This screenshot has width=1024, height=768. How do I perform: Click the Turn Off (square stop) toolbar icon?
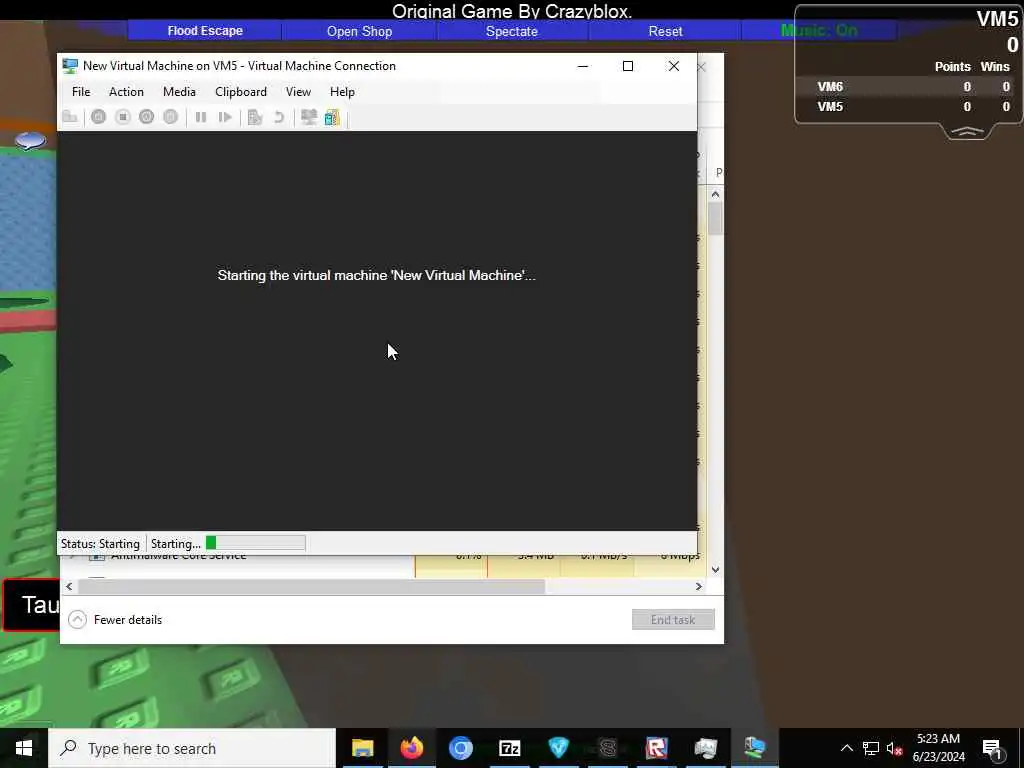(x=123, y=118)
